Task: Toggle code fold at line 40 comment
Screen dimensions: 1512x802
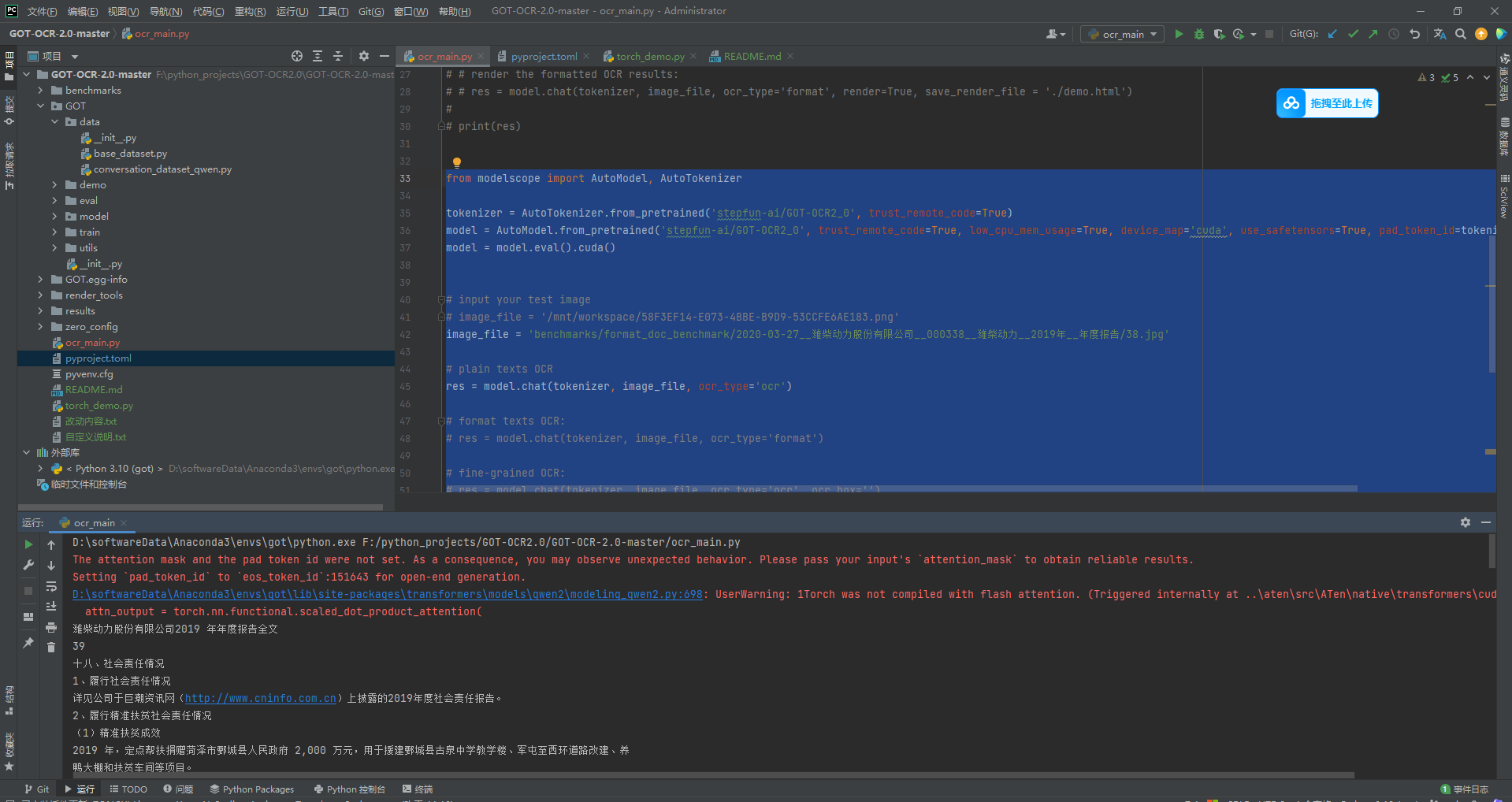Action: tap(442, 300)
